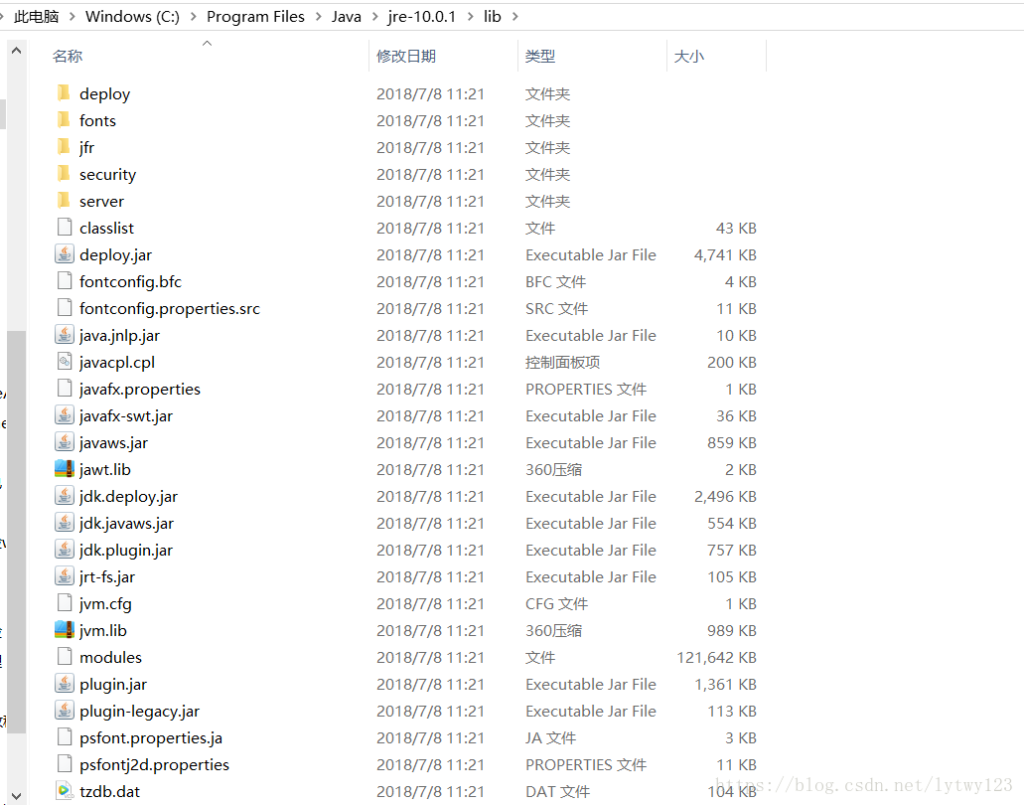Click the javacpl.cpl control panel icon
Screen dimensions: 1024x805
point(64,362)
